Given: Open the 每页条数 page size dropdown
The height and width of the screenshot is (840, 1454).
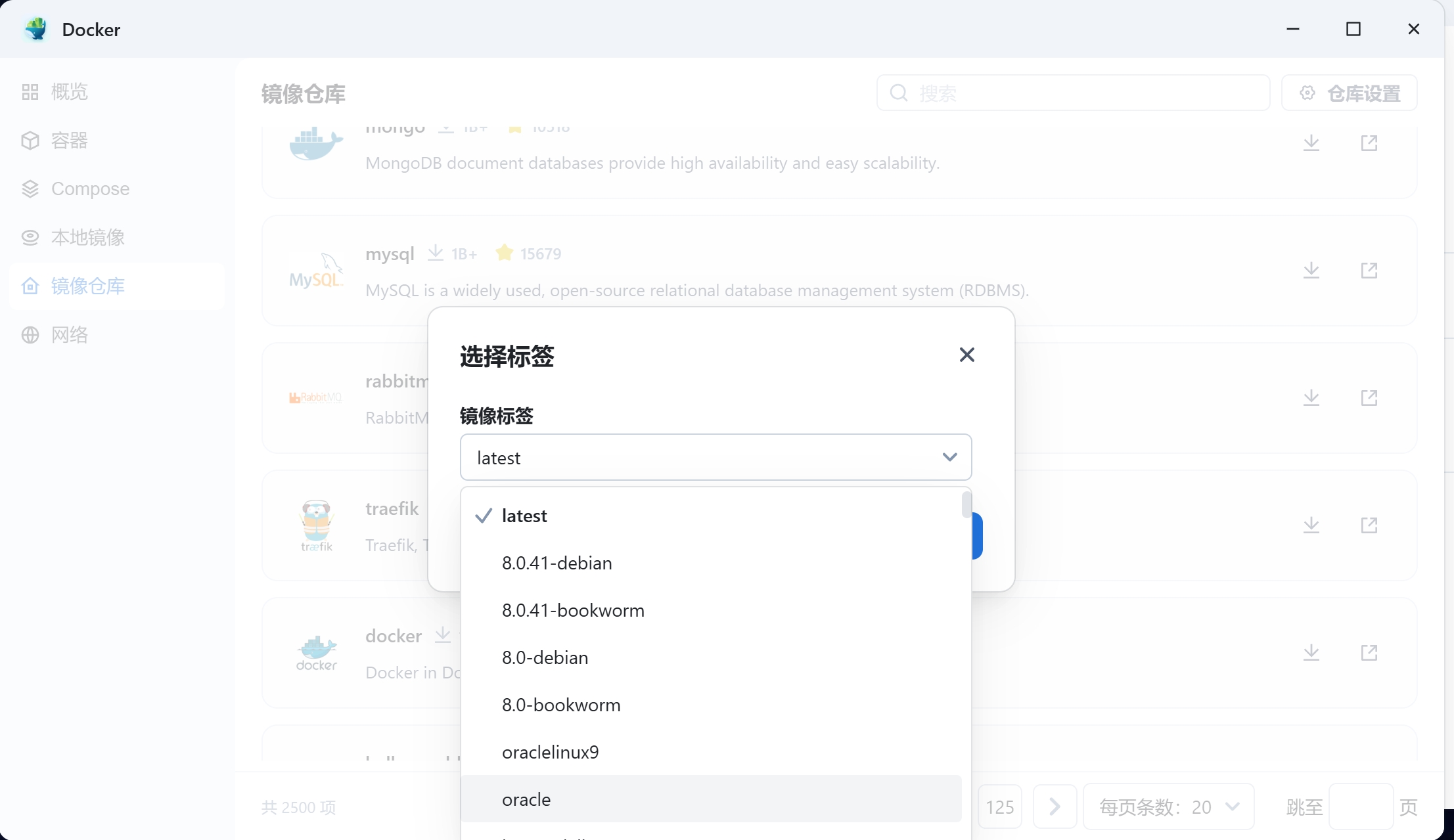Looking at the screenshot, I should click(1168, 807).
